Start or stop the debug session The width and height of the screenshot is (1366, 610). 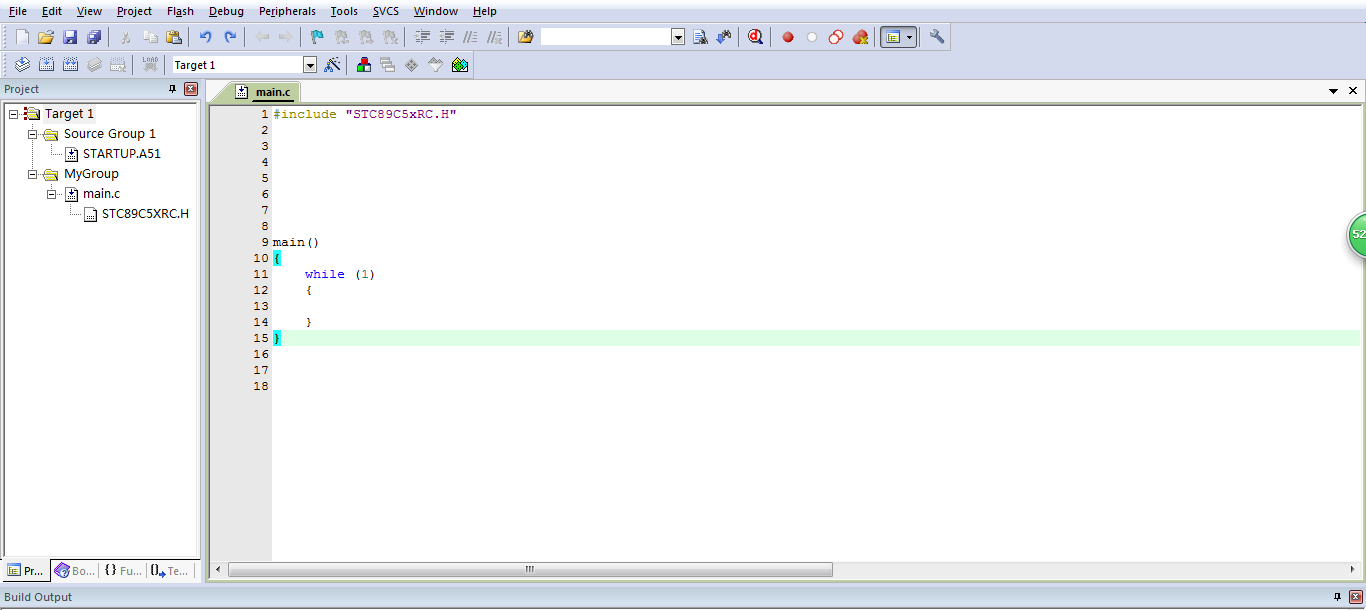click(x=755, y=37)
